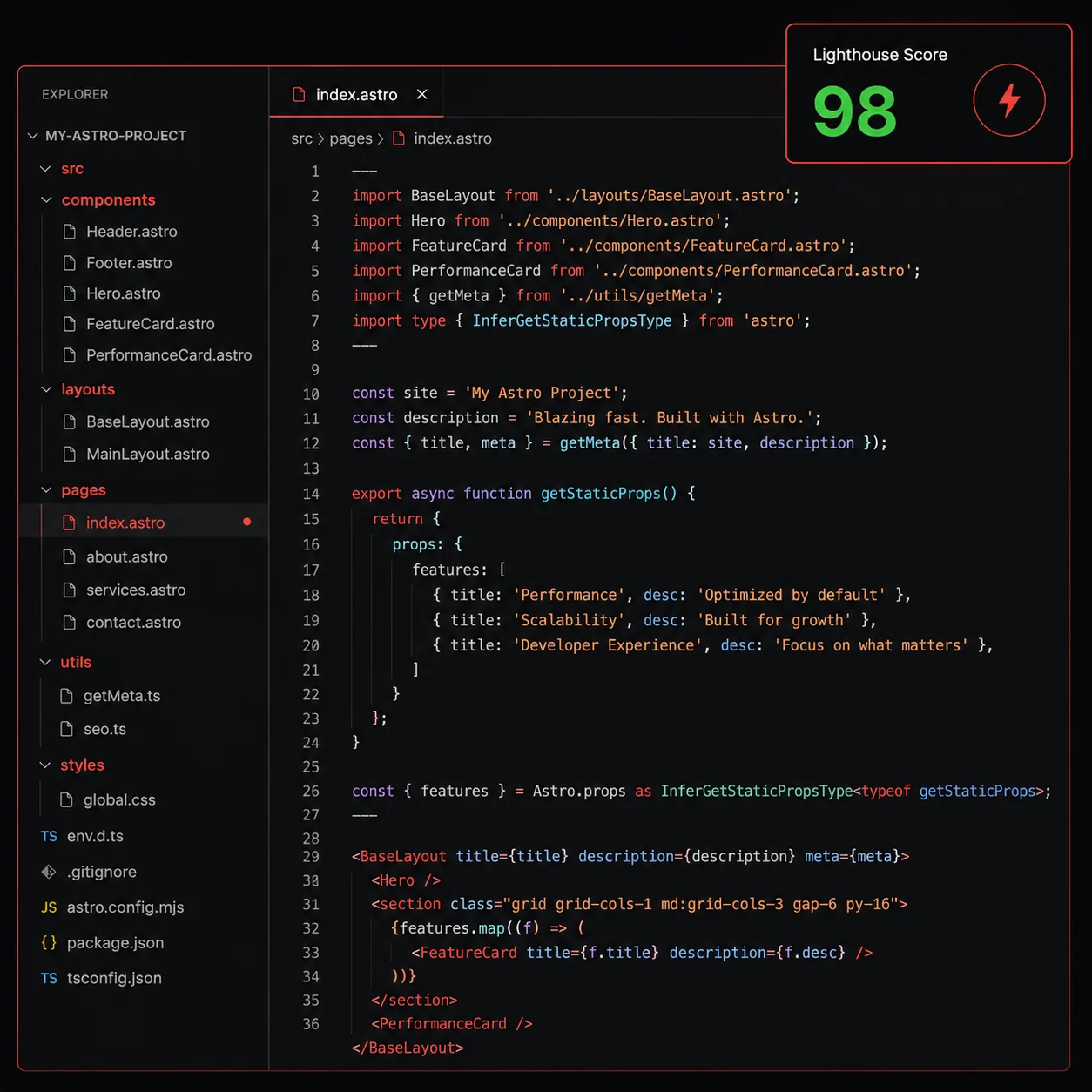Click the file icon beside getMeta.ts
Viewport: 1092px width, 1092px height.
click(x=66, y=696)
